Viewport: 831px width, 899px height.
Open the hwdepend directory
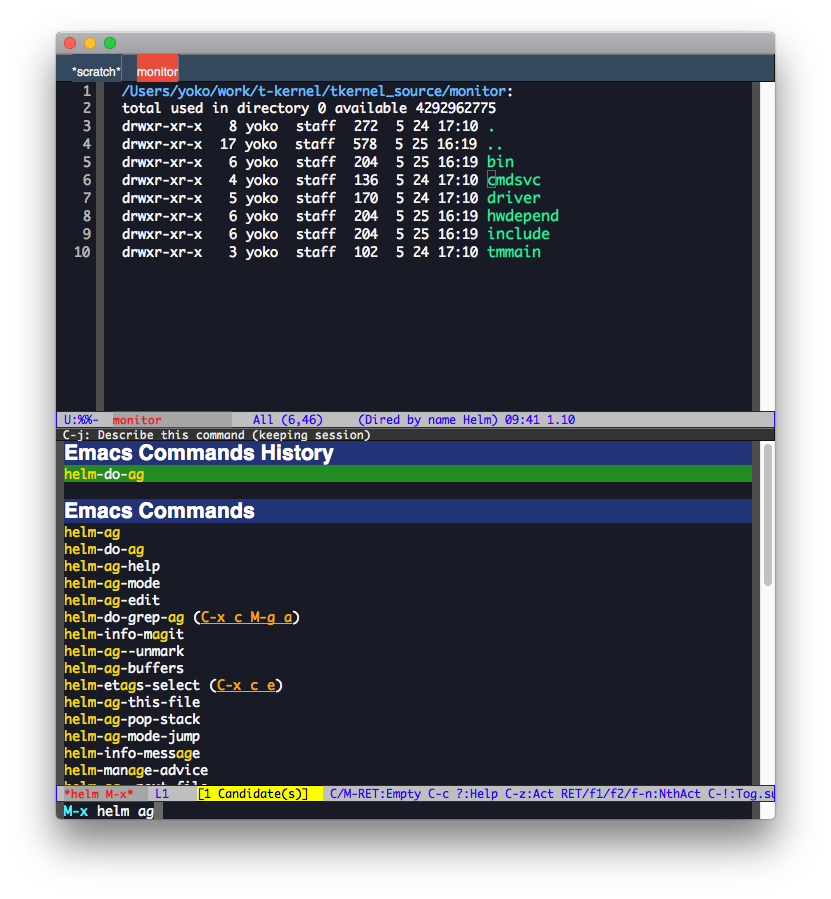(522, 216)
